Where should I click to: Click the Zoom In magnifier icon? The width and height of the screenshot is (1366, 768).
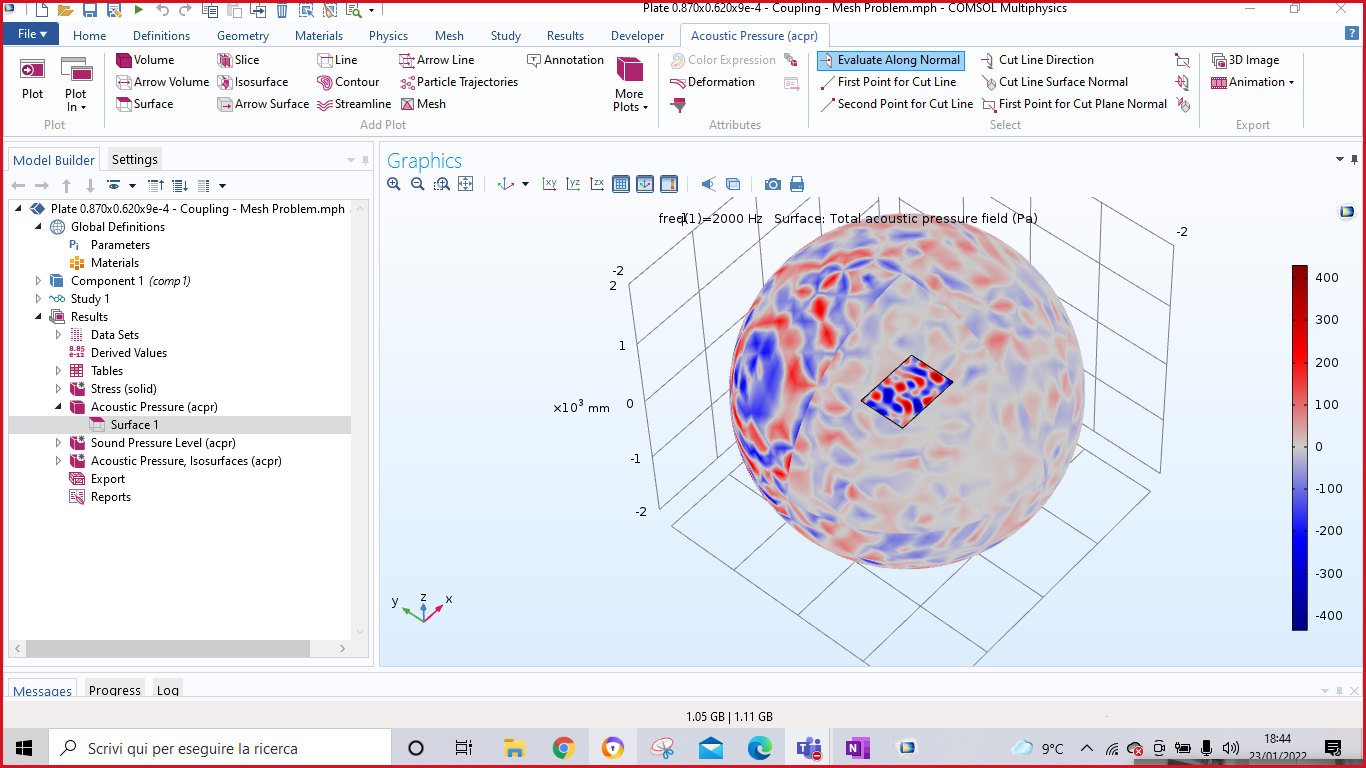click(394, 184)
